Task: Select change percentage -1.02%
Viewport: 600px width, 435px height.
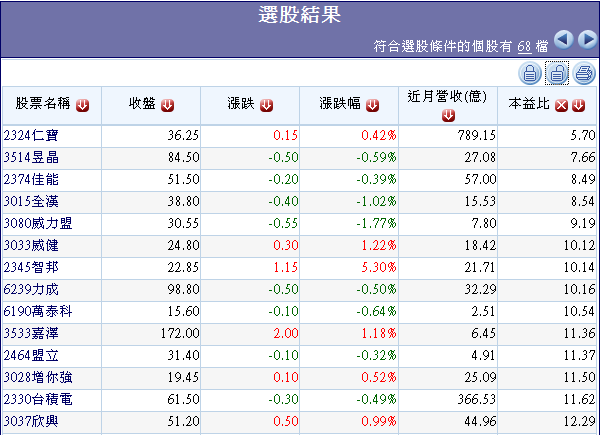Action: click(x=376, y=201)
